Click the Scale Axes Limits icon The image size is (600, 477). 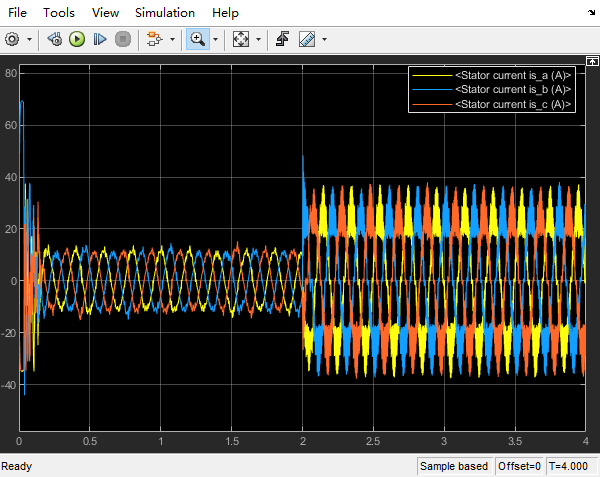point(240,39)
